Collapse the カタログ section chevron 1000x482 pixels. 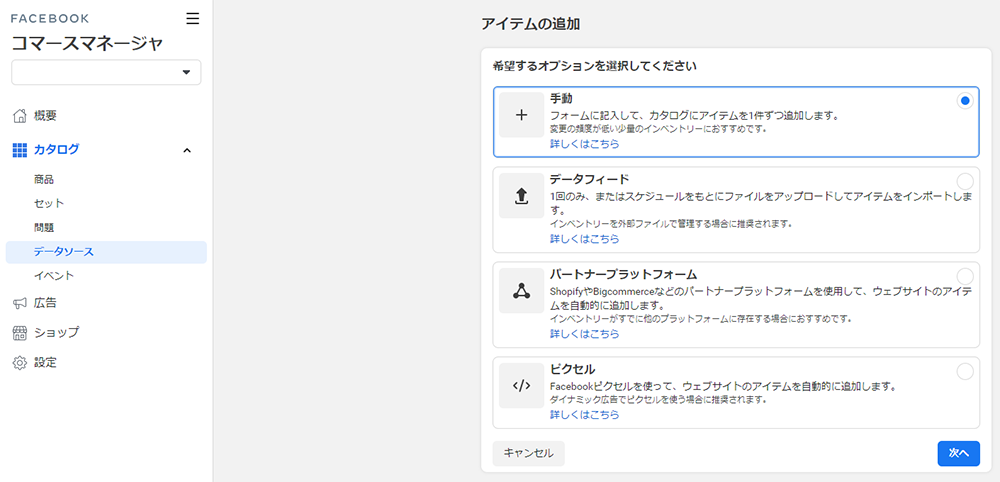(187, 150)
